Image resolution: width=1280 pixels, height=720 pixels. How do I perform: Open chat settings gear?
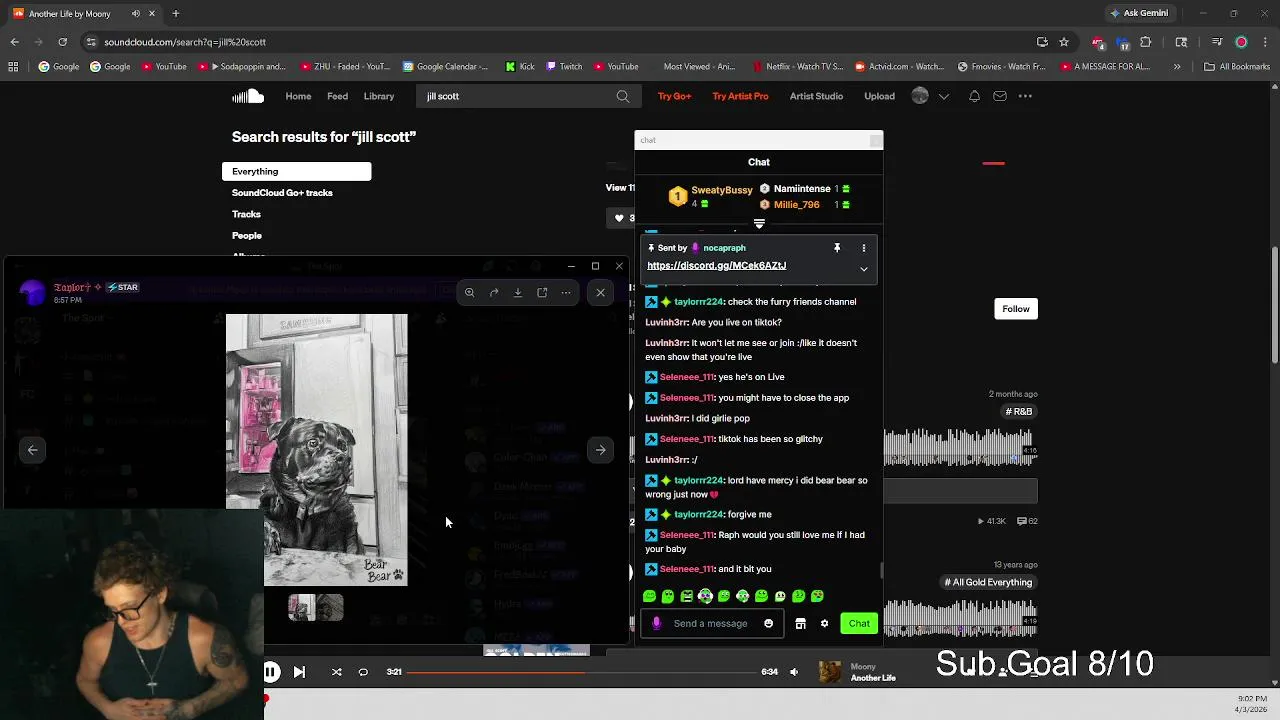pyautogui.click(x=824, y=623)
